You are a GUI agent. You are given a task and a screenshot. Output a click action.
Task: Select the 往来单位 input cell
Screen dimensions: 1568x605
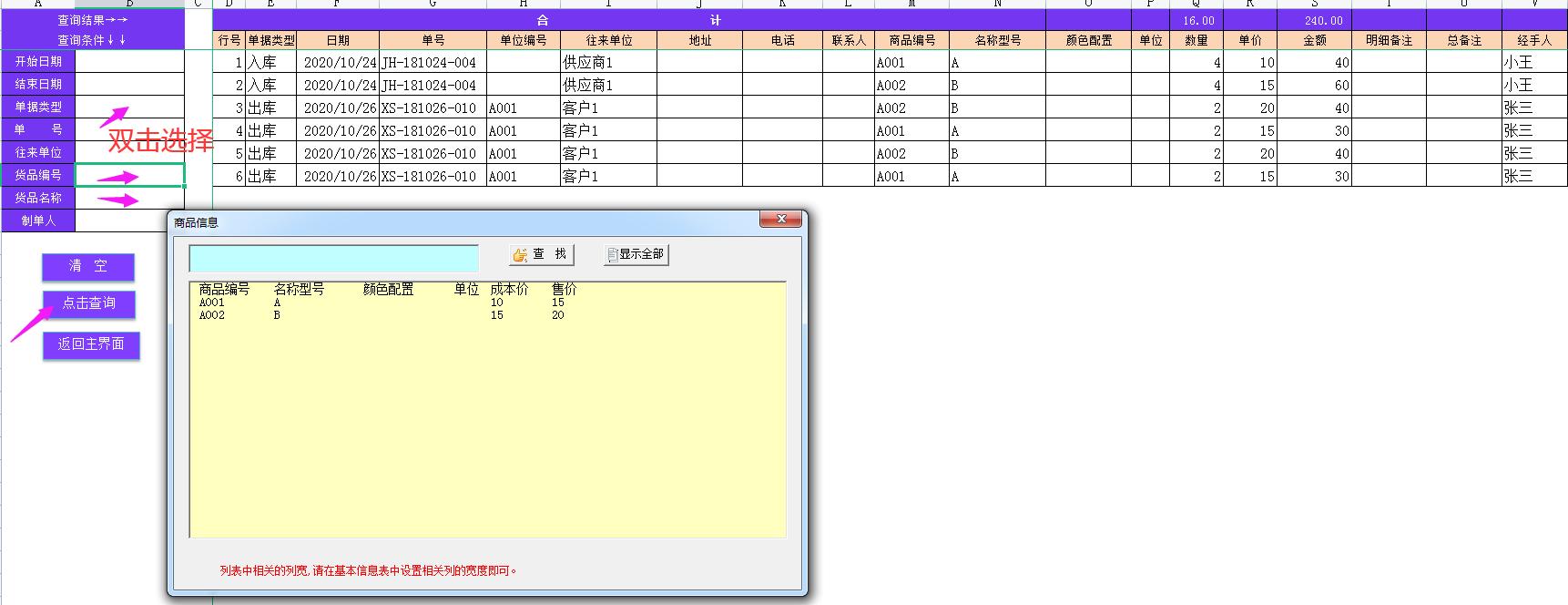129,152
